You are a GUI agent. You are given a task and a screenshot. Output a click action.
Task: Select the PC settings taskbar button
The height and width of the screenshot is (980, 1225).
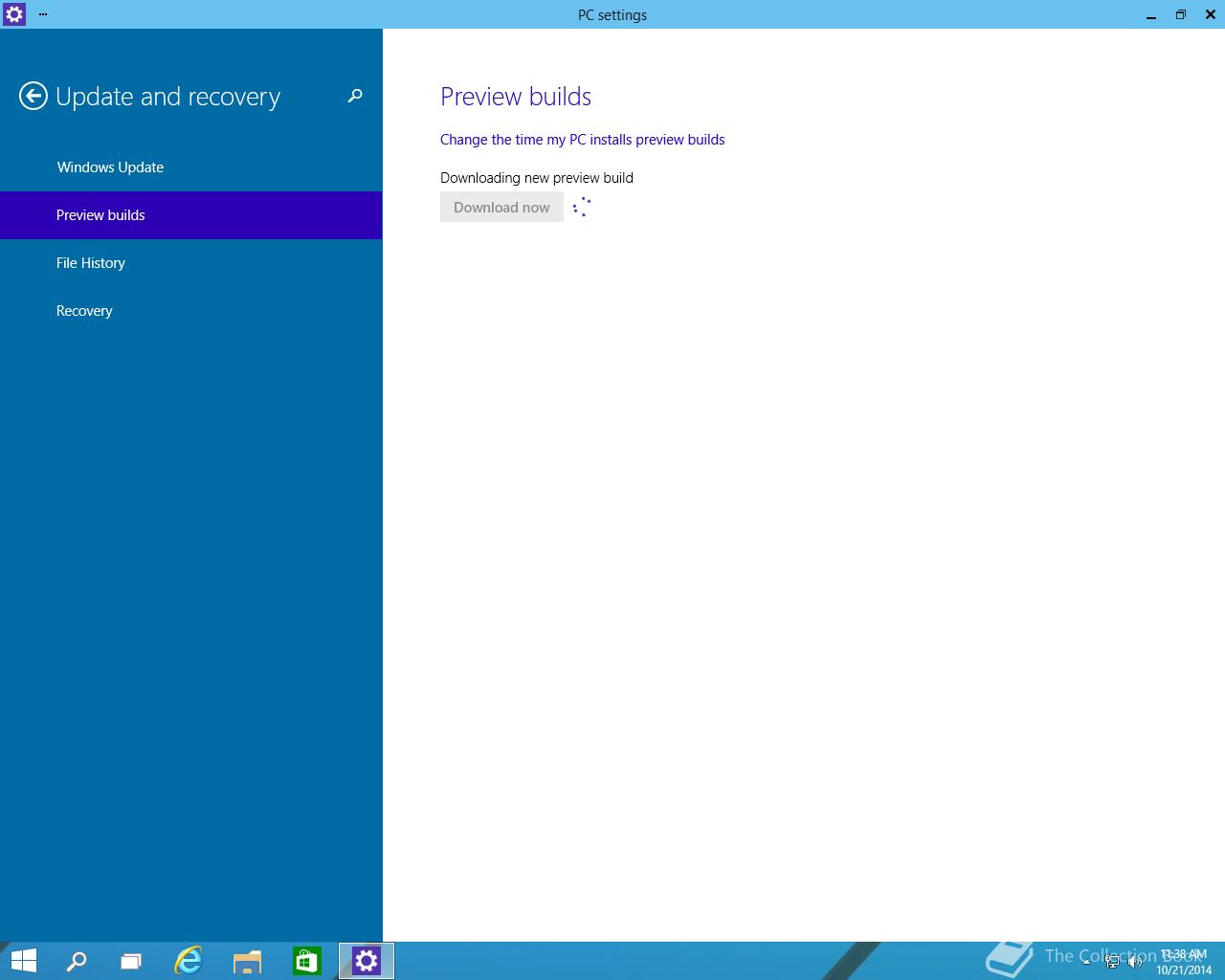coord(367,961)
